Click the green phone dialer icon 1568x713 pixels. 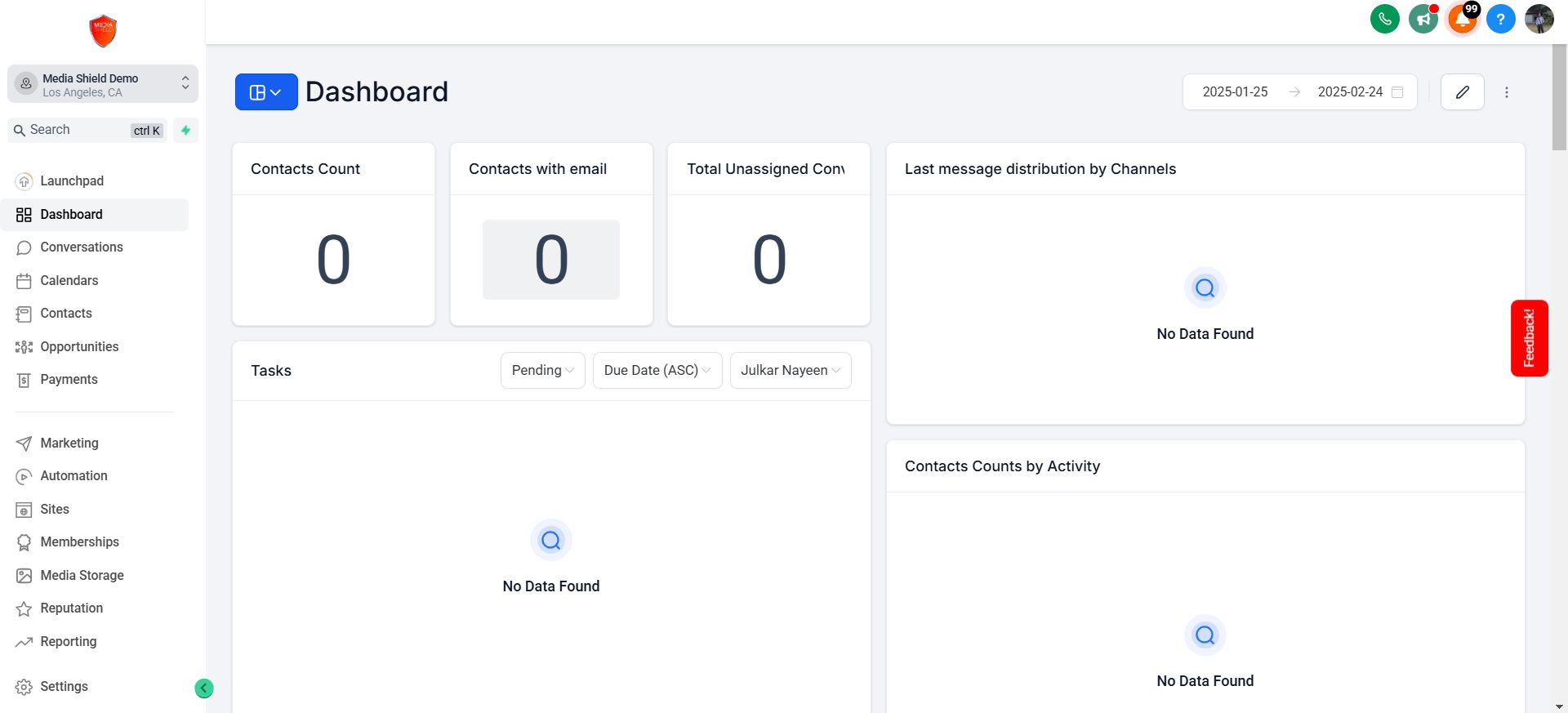coord(1384,19)
